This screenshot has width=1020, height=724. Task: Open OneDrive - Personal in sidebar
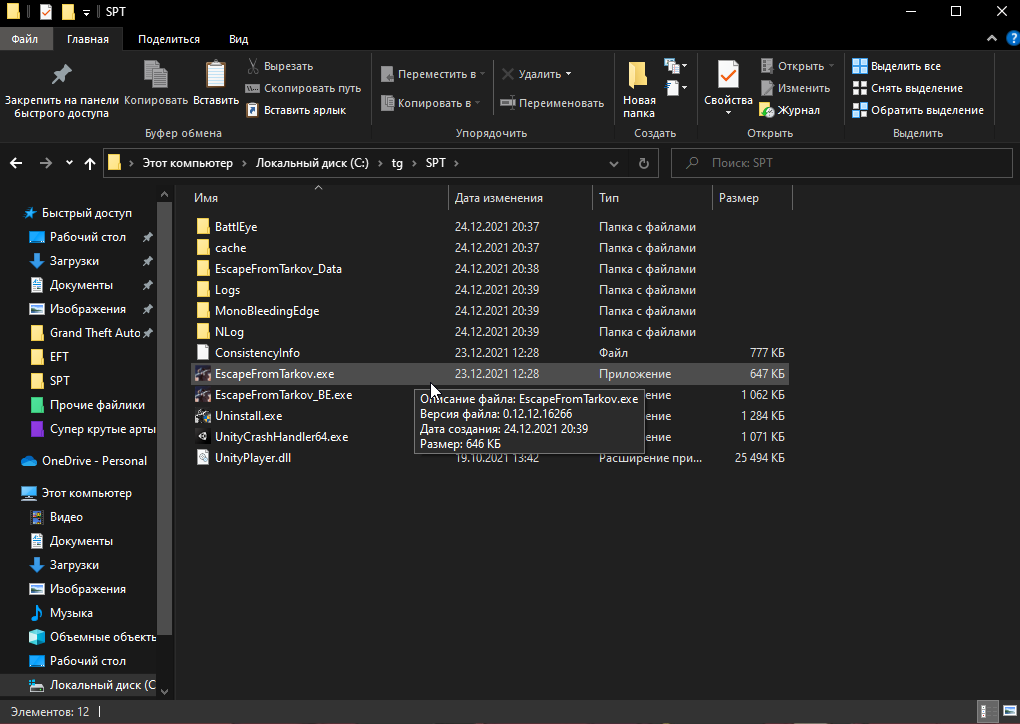[94, 461]
